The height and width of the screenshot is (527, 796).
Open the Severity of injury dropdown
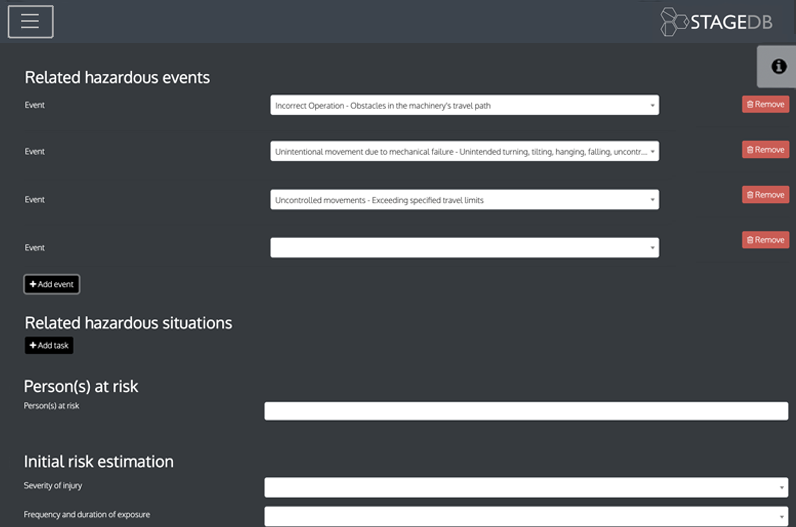coord(526,487)
